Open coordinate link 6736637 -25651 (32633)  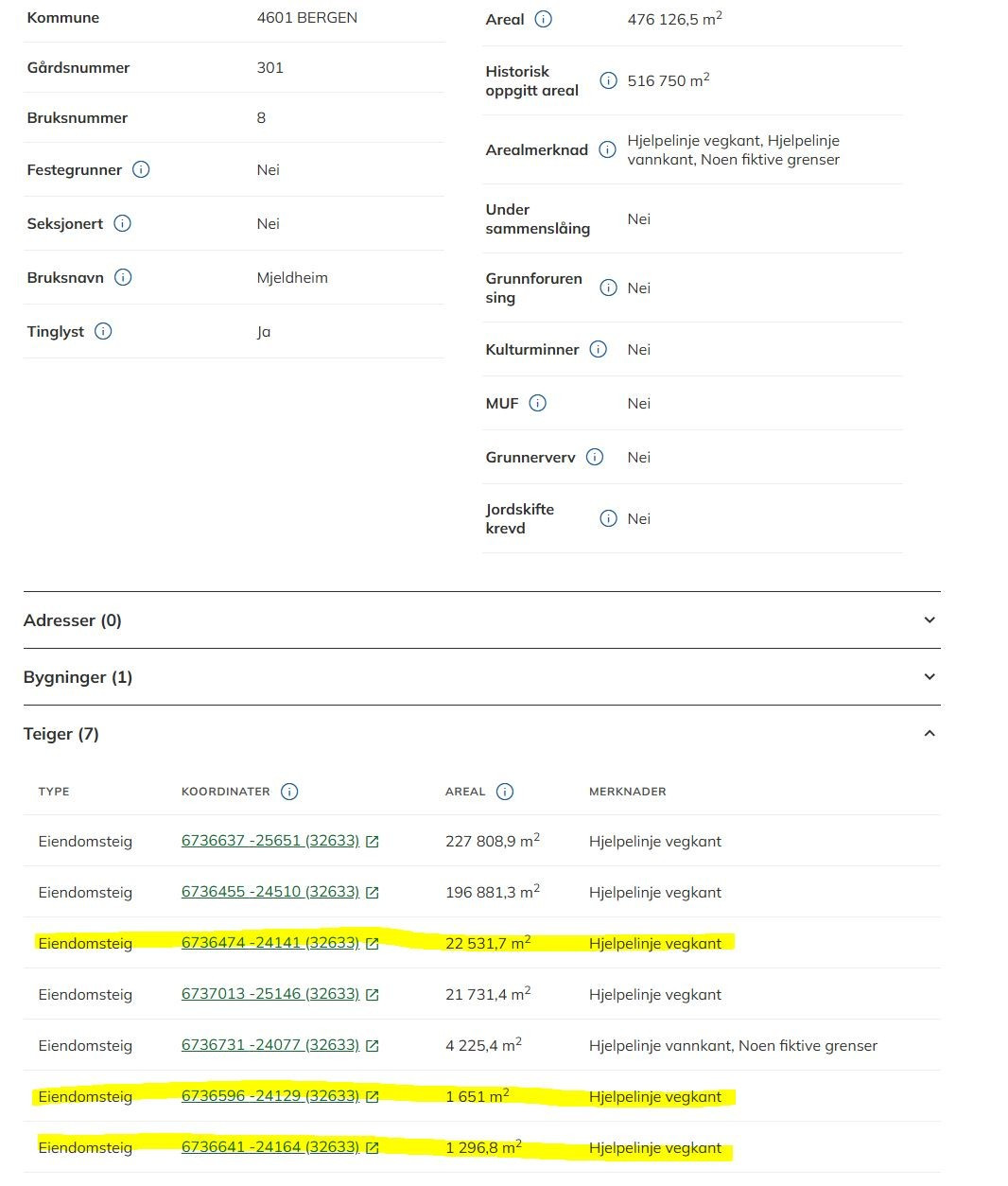click(270, 841)
